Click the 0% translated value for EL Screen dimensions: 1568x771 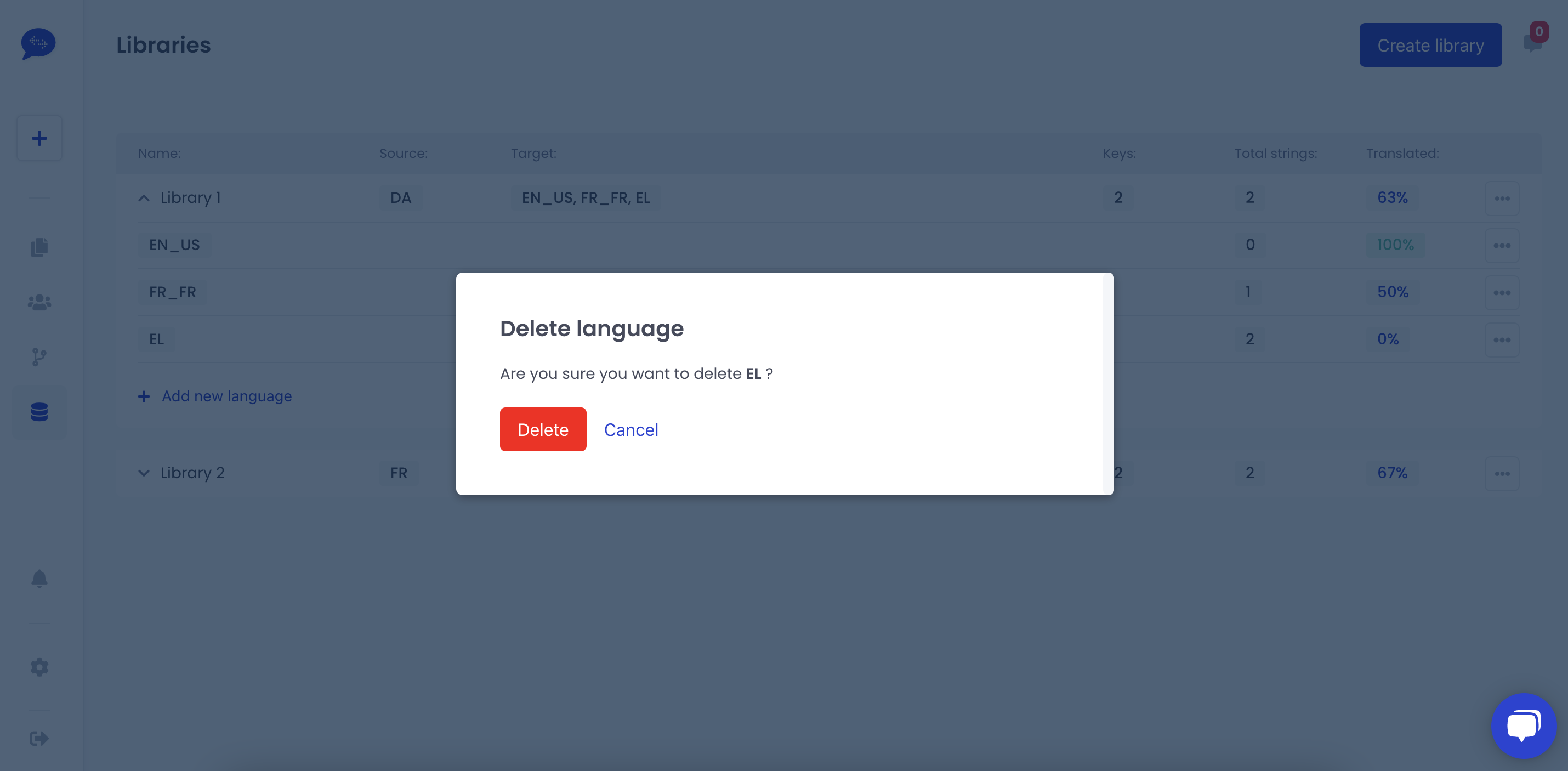[x=1388, y=339]
